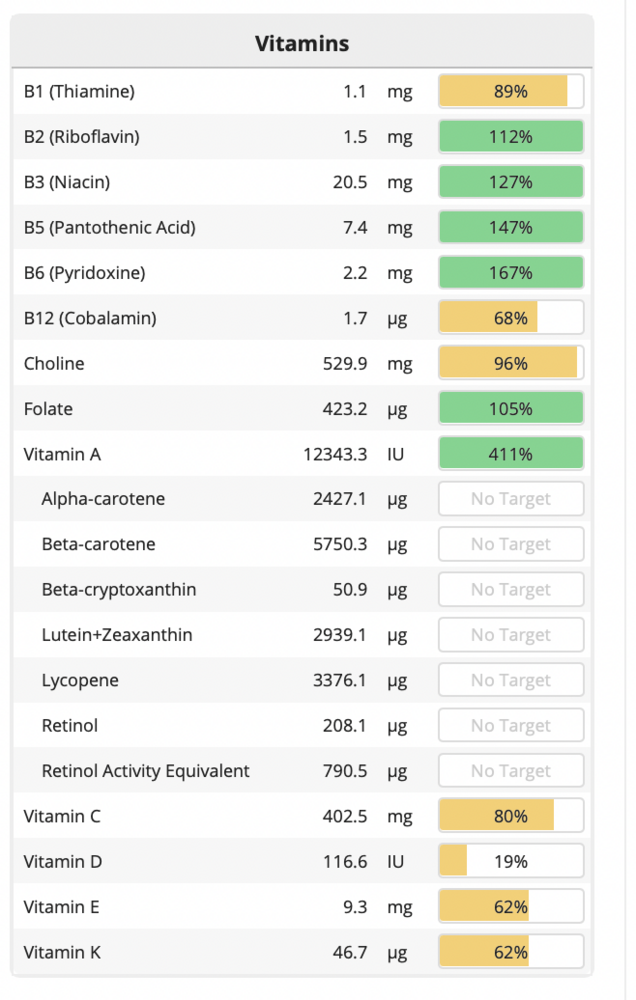The height and width of the screenshot is (1000, 636).
Task: Select the Choline nutrient label
Action: [x=54, y=363]
